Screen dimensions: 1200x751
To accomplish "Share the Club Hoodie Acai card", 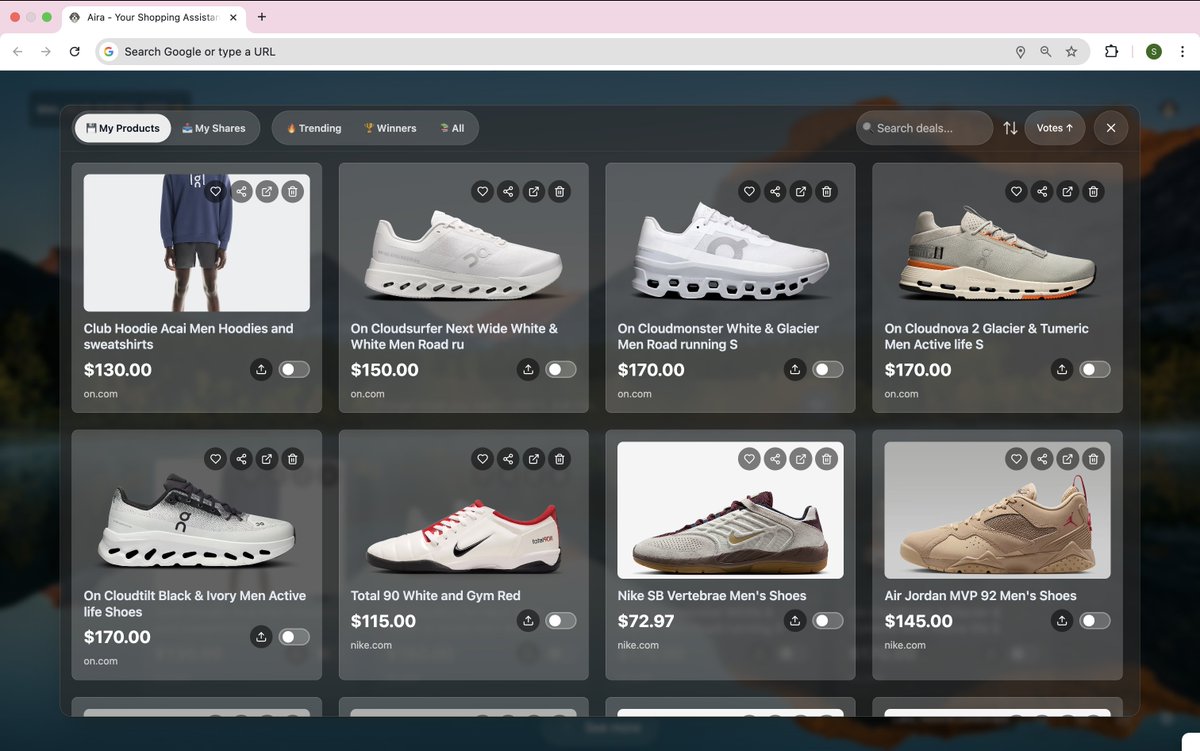I will [x=241, y=191].
